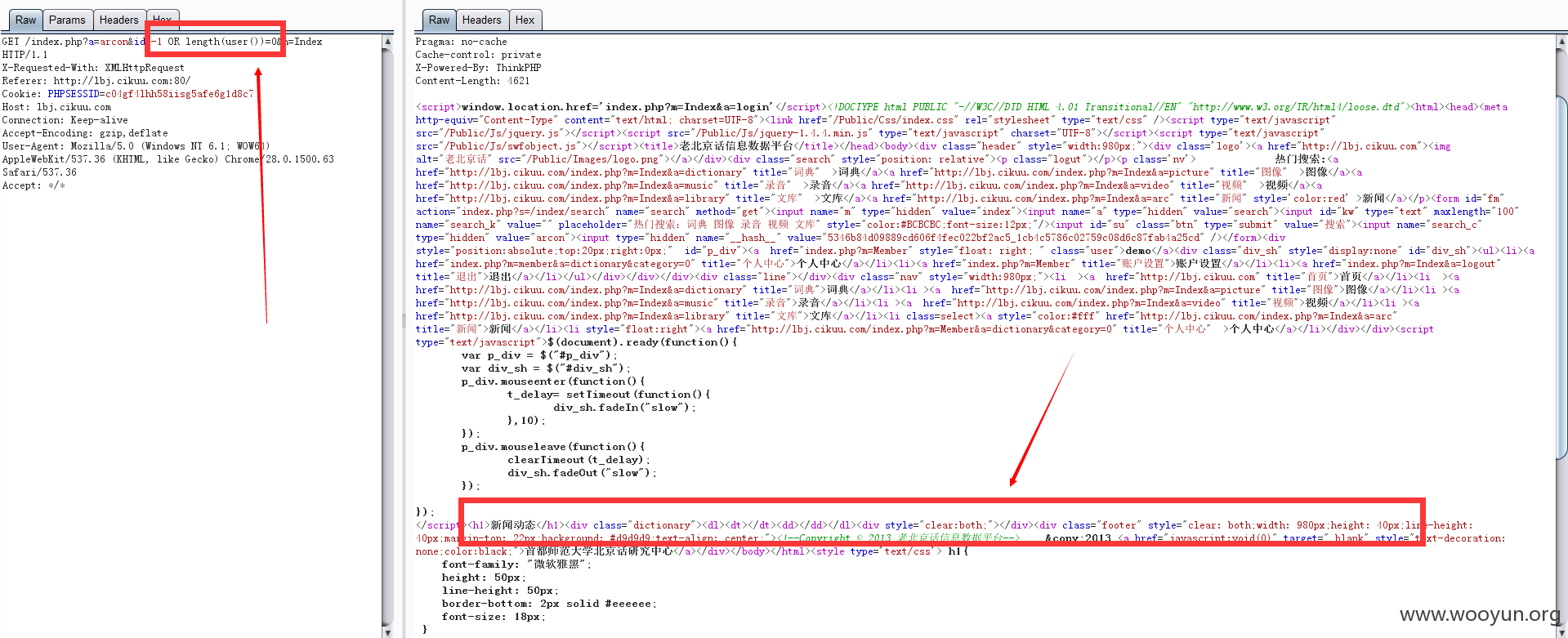The height and width of the screenshot is (638, 1568).
Task: Click the 'Connection: Keep-alive' header line
Action: point(65,120)
